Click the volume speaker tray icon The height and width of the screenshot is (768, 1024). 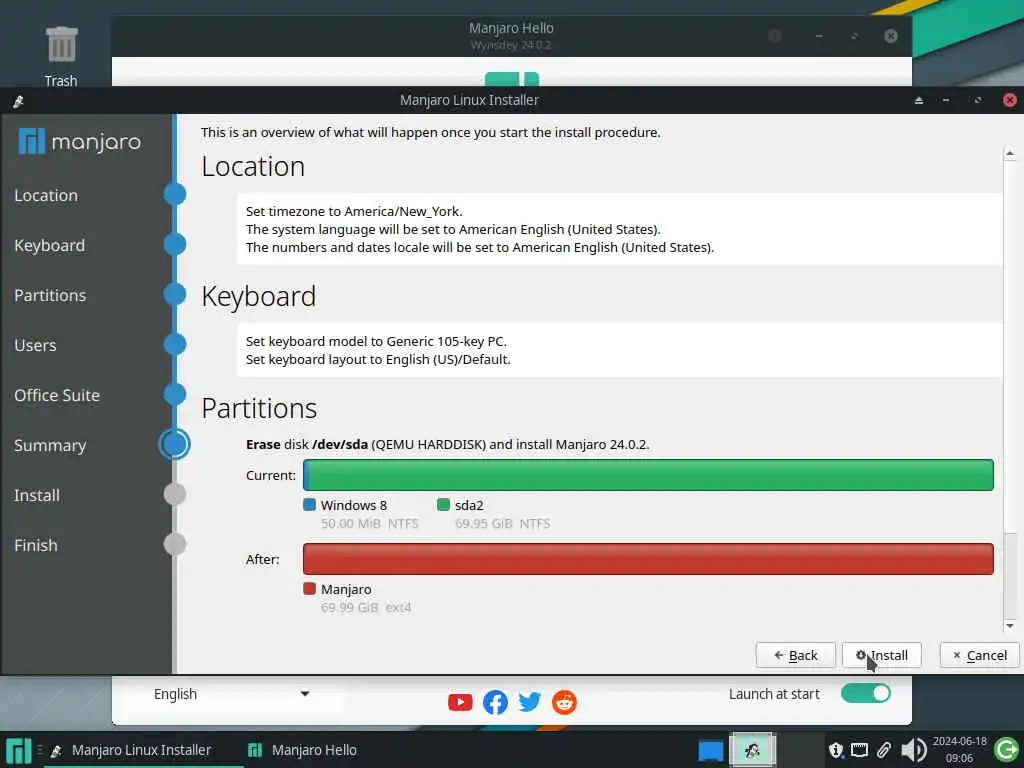click(x=914, y=750)
